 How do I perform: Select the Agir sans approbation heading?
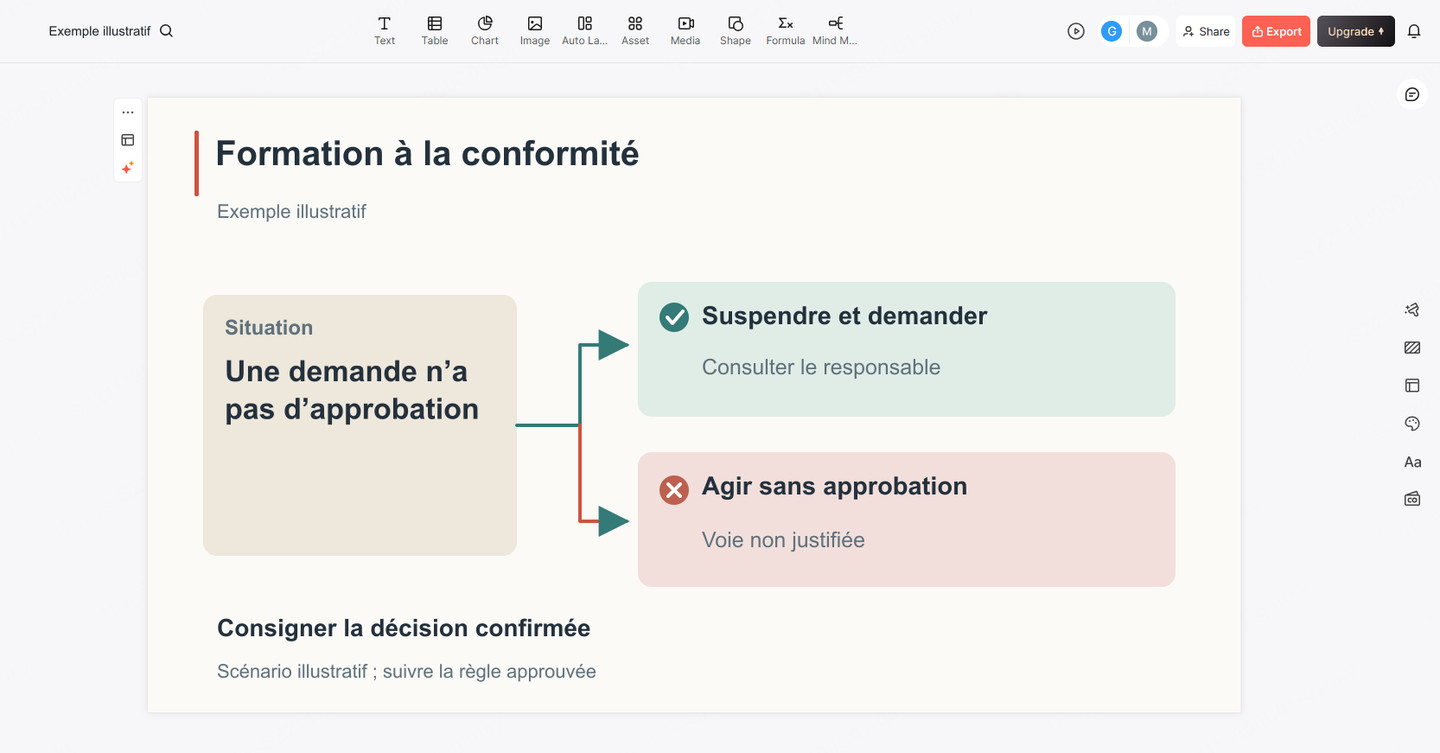[x=834, y=487]
